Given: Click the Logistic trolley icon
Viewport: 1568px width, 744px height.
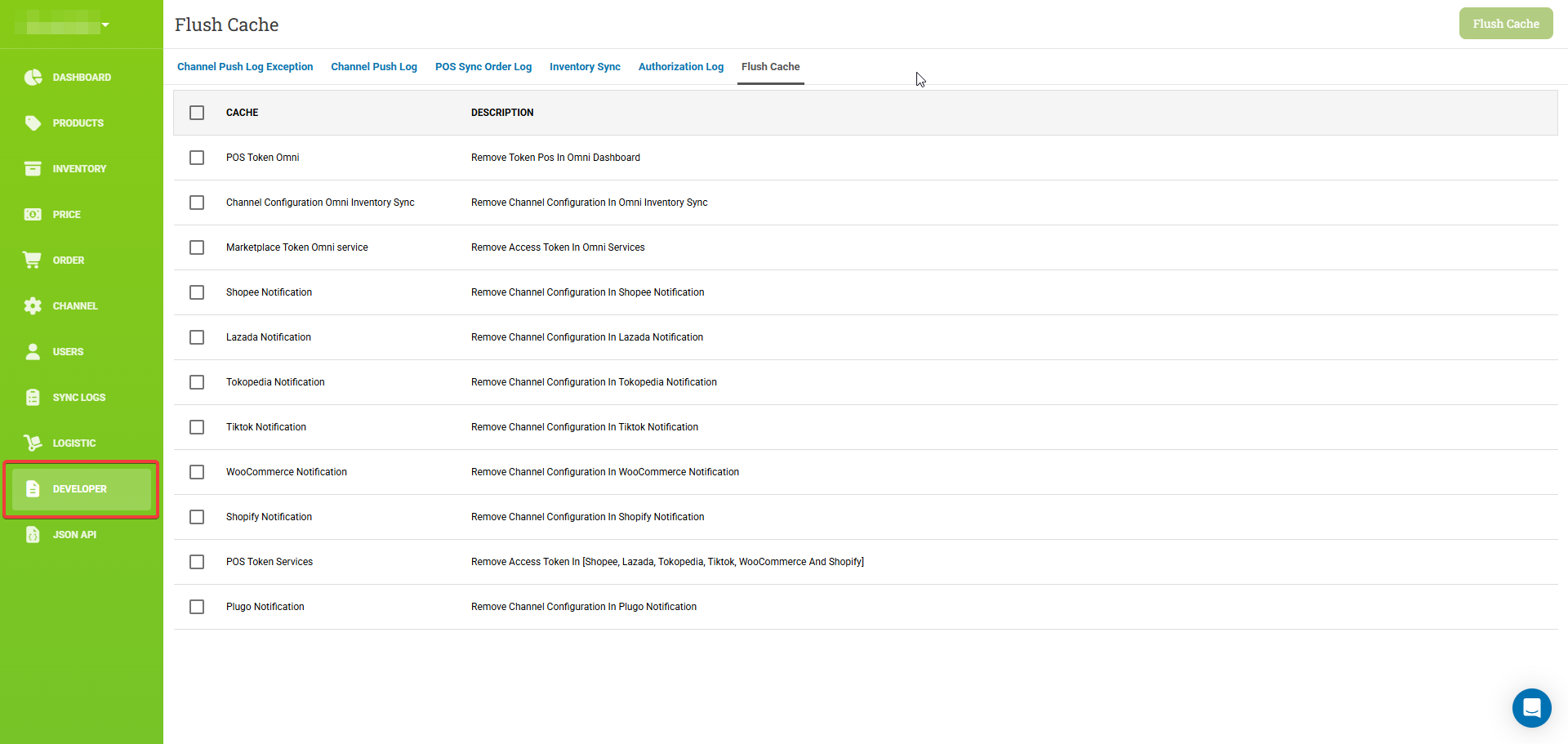Looking at the screenshot, I should pyautogui.click(x=33, y=443).
